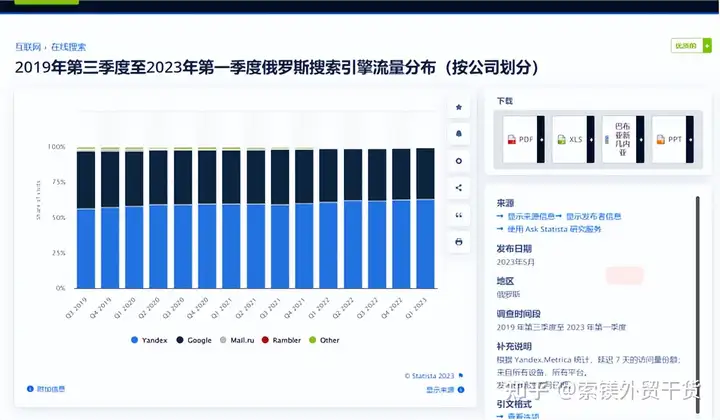720x420 pixels.
Task: Click the info icon beside 显示来源
Action: coord(461,390)
